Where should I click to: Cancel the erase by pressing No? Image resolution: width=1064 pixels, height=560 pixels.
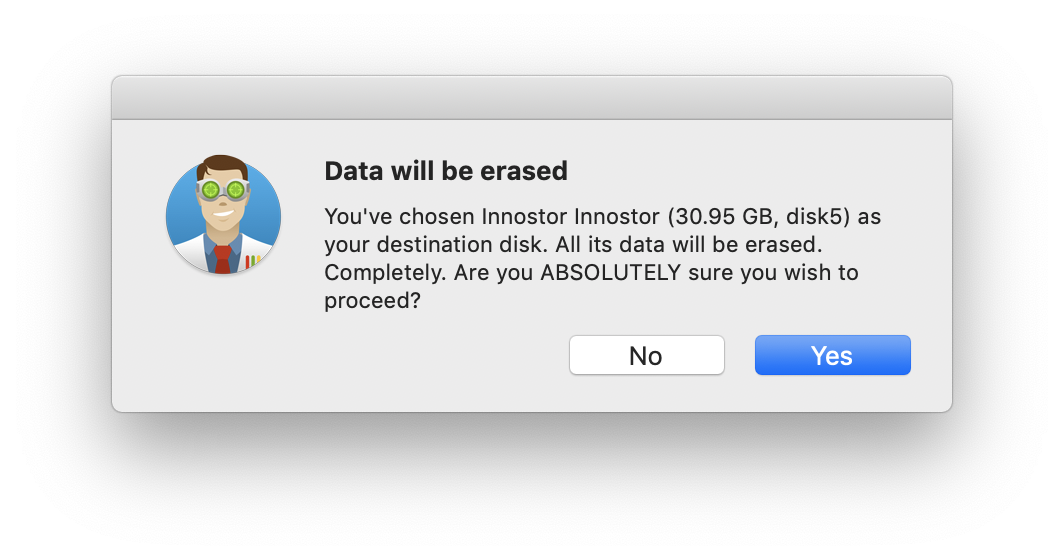pos(646,355)
